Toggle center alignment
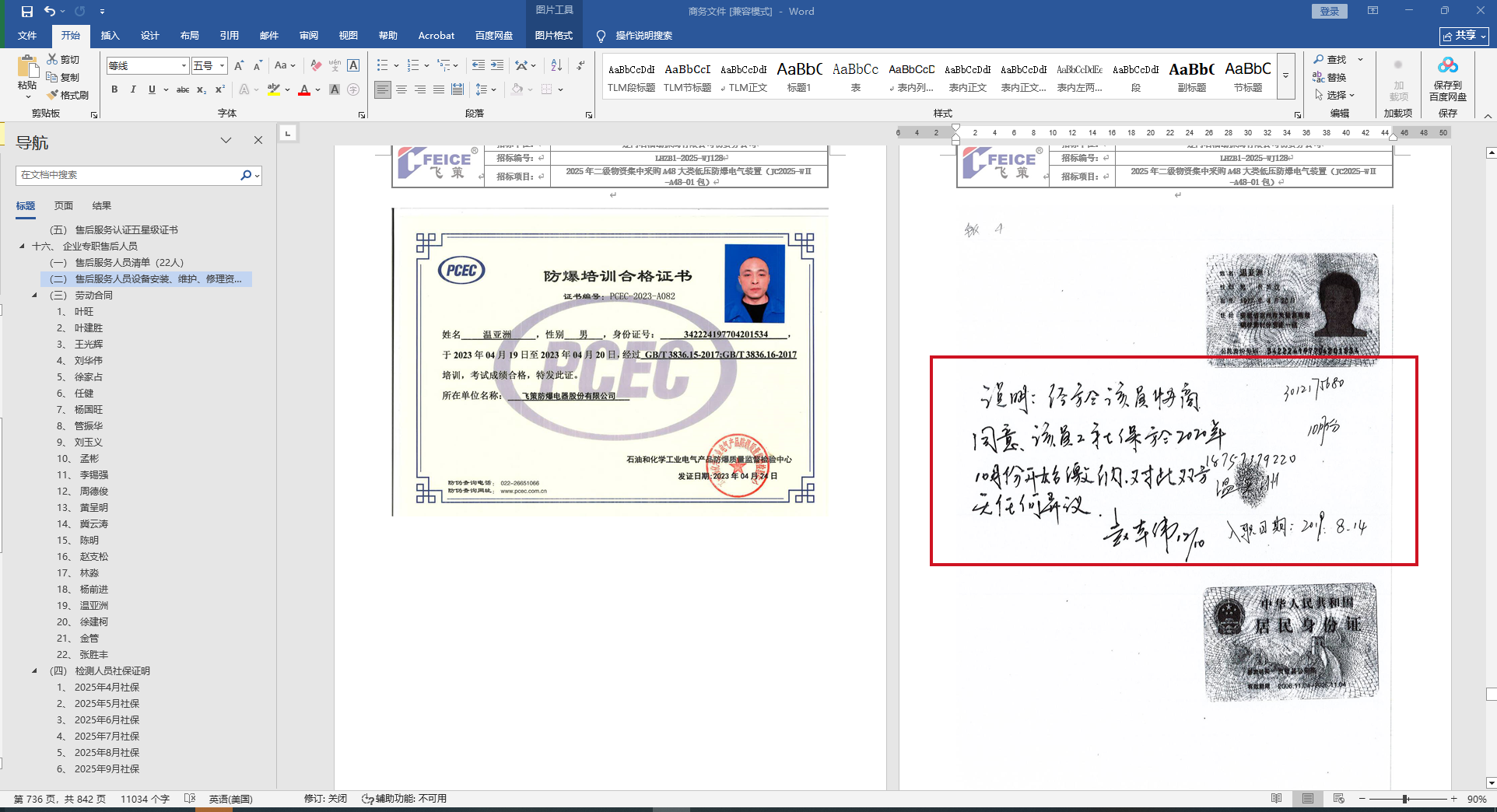 (401, 89)
